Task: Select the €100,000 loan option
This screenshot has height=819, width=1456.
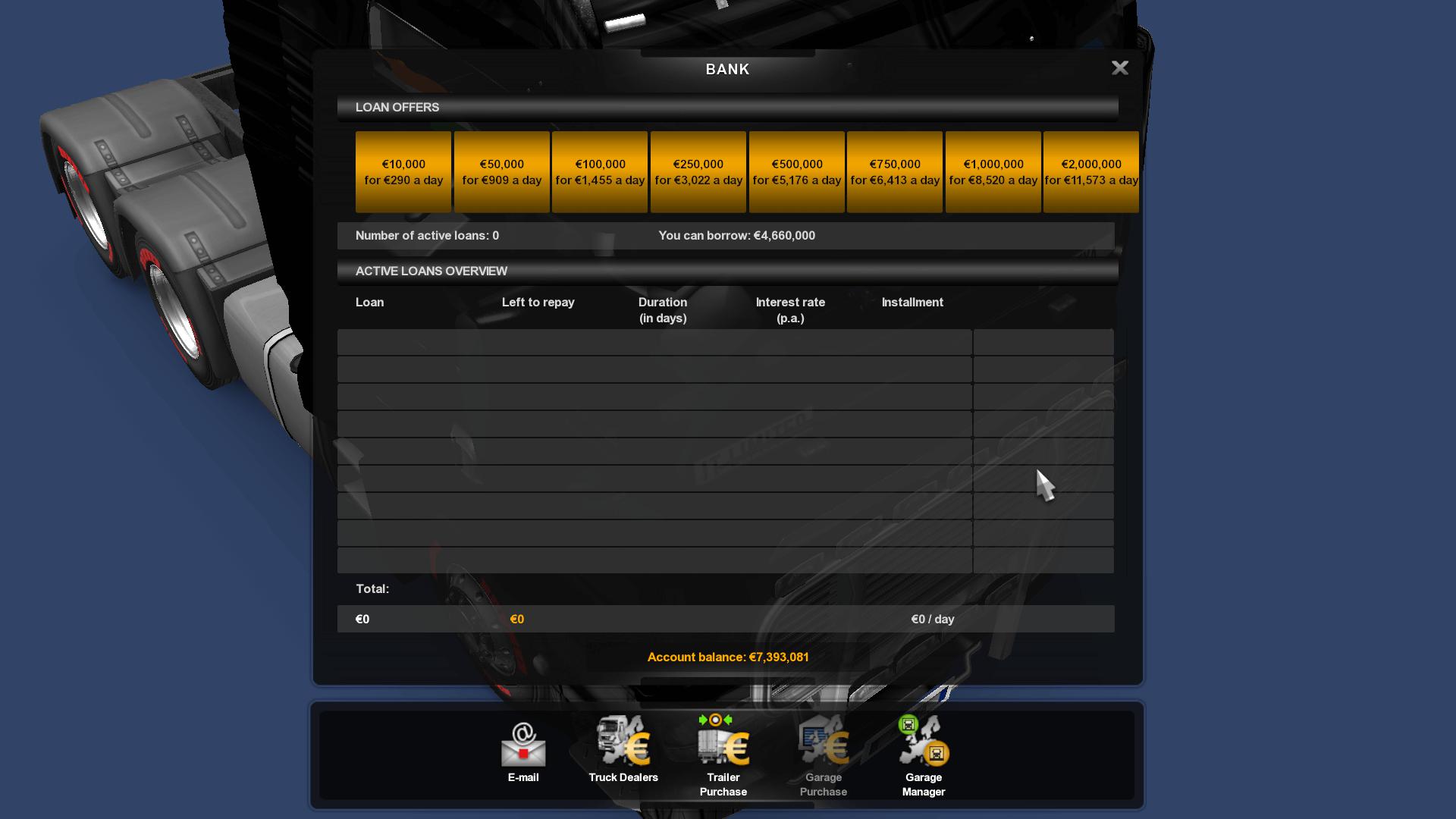Action: click(x=599, y=171)
